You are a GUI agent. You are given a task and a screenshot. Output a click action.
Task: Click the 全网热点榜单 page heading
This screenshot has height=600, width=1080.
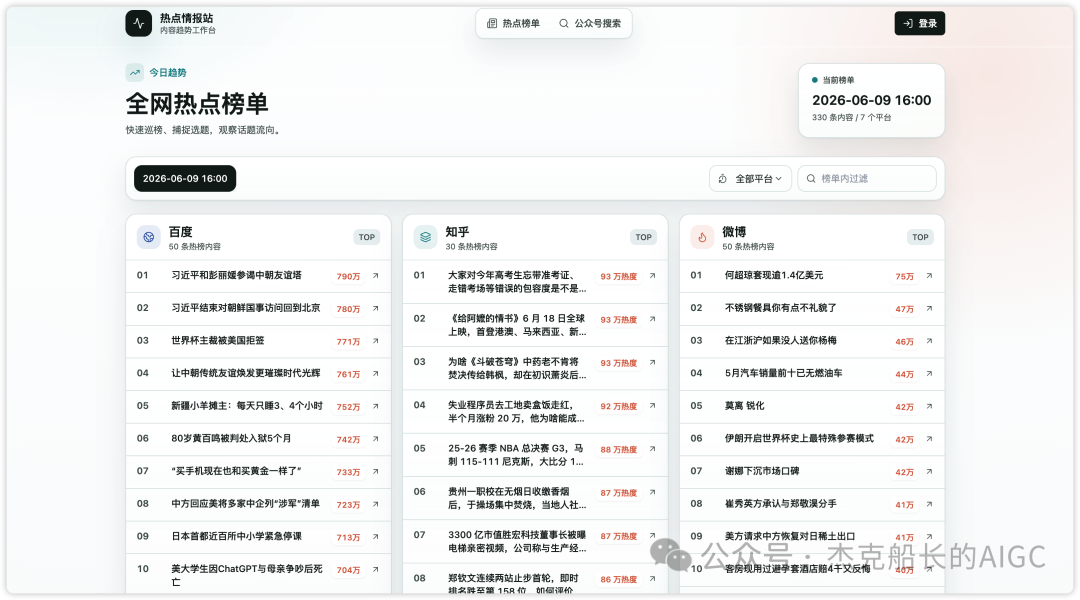(197, 104)
